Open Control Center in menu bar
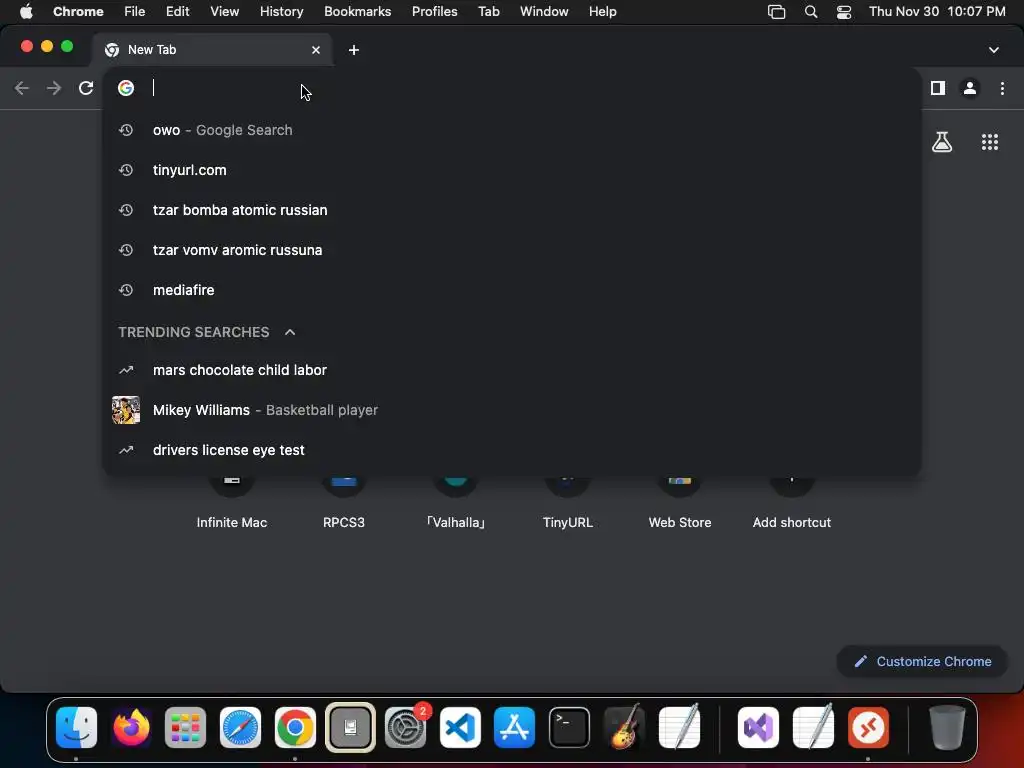Image resolution: width=1024 pixels, height=768 pixels. click(844, 12)
